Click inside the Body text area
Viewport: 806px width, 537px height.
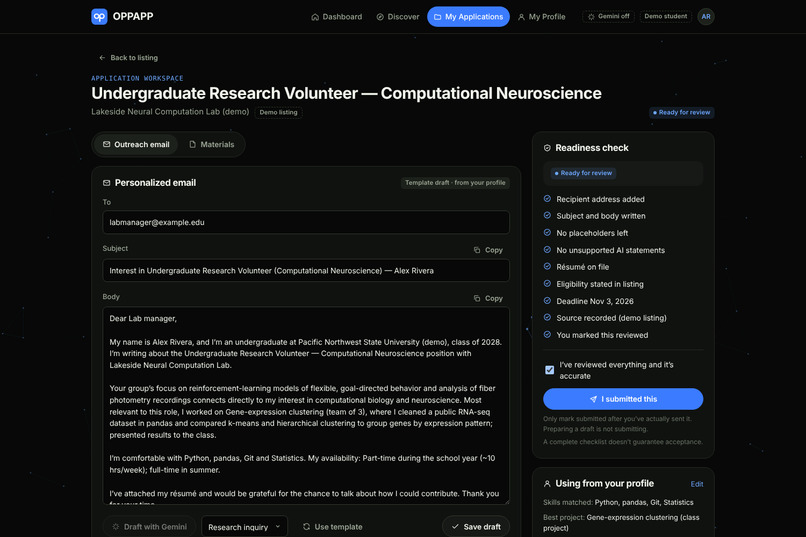pyautogui.click(x=306, y=405)
